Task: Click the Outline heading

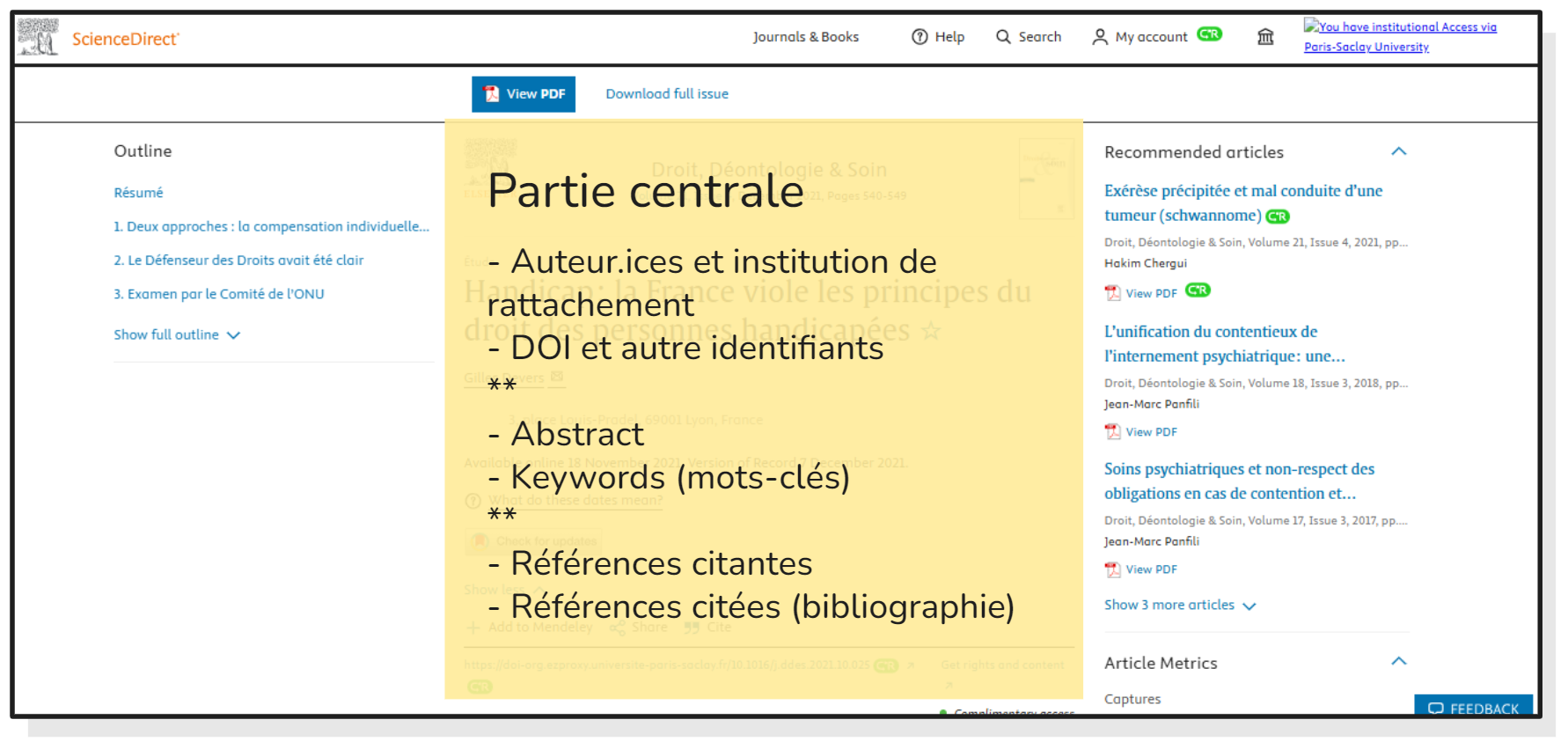Action: [143, 151]
